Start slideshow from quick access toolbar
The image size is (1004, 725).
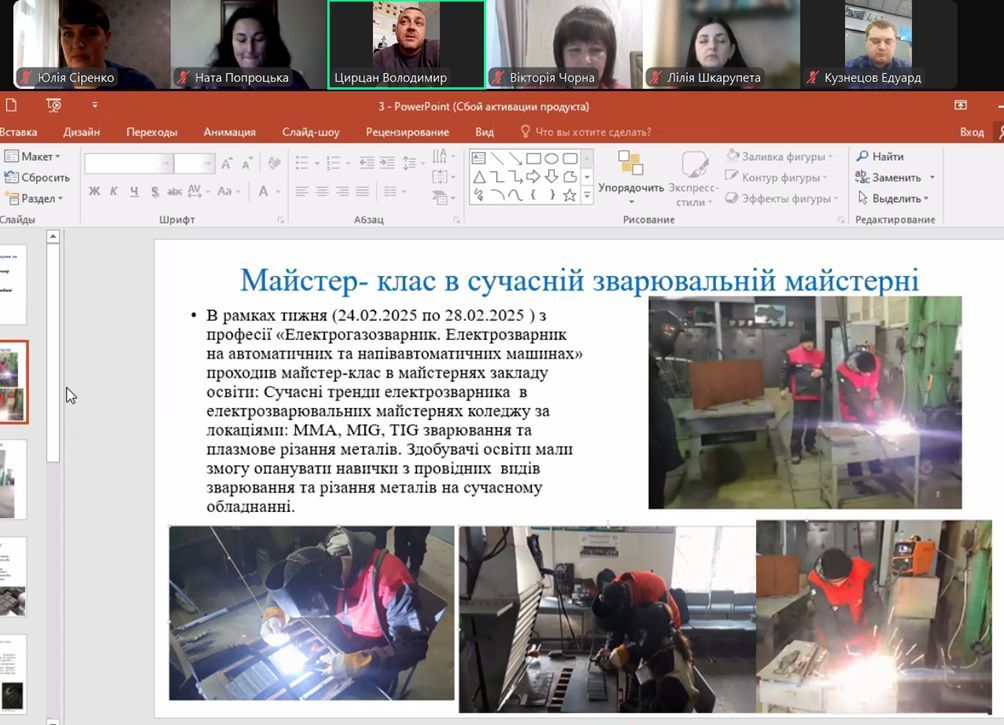[x=54, y=105]
